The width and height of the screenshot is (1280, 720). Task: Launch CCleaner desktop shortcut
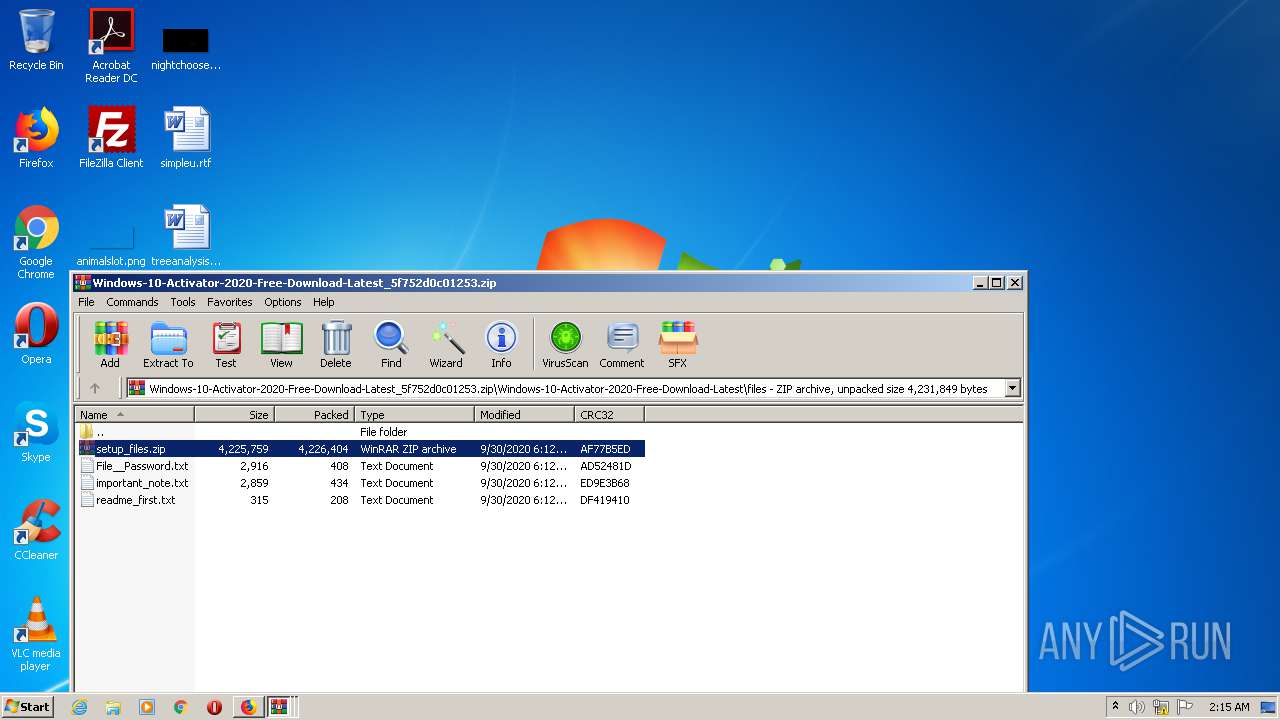(x=36, y=530)
